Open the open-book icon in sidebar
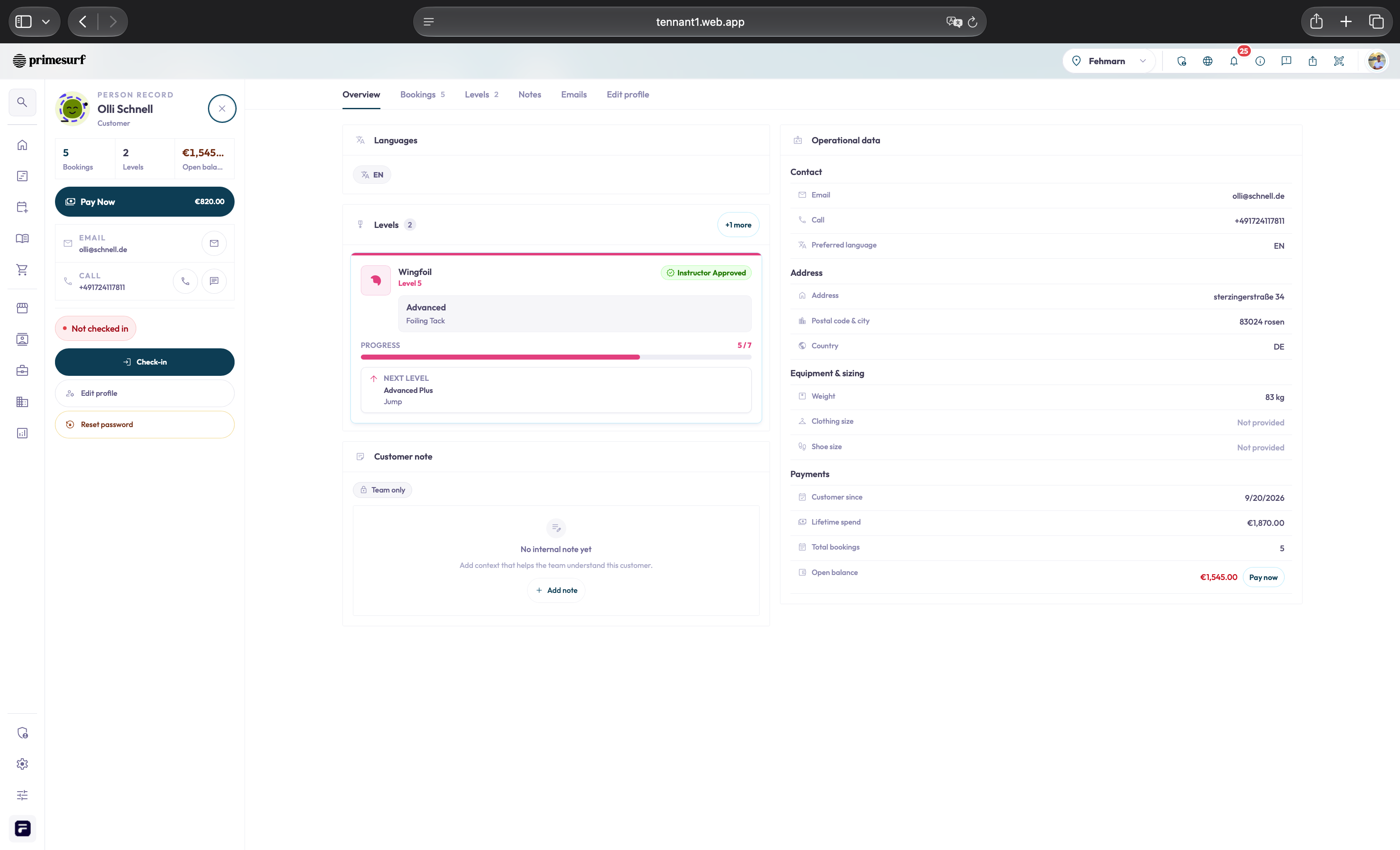The image size is (1400, 850). coord(22,239)
